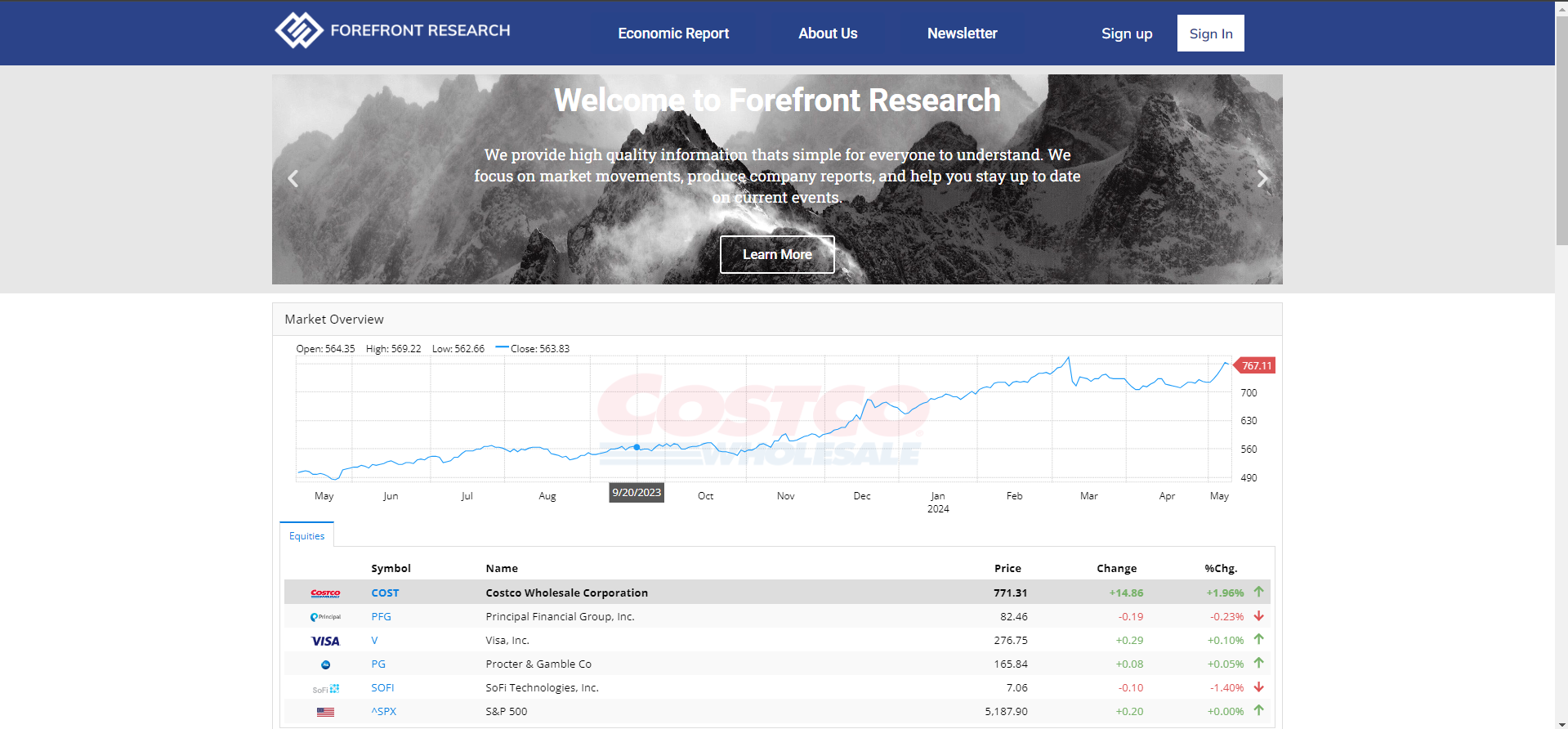Click the red down arrow in SOFI row
The width and height of the screenshot is (1568, 729).
(x=1259, y=687)
